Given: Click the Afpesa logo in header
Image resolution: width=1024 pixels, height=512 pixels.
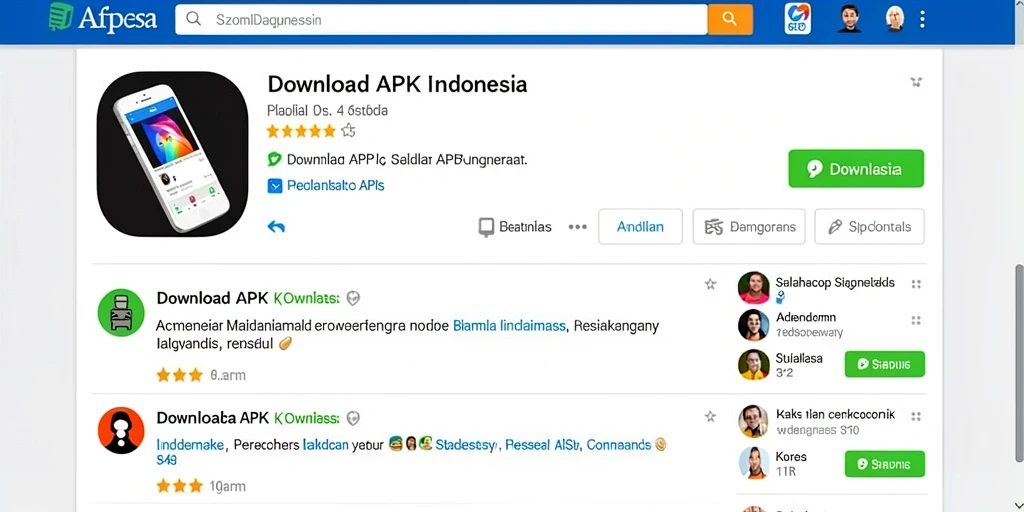Looking at the screenshot, I should tap(103, 18).
